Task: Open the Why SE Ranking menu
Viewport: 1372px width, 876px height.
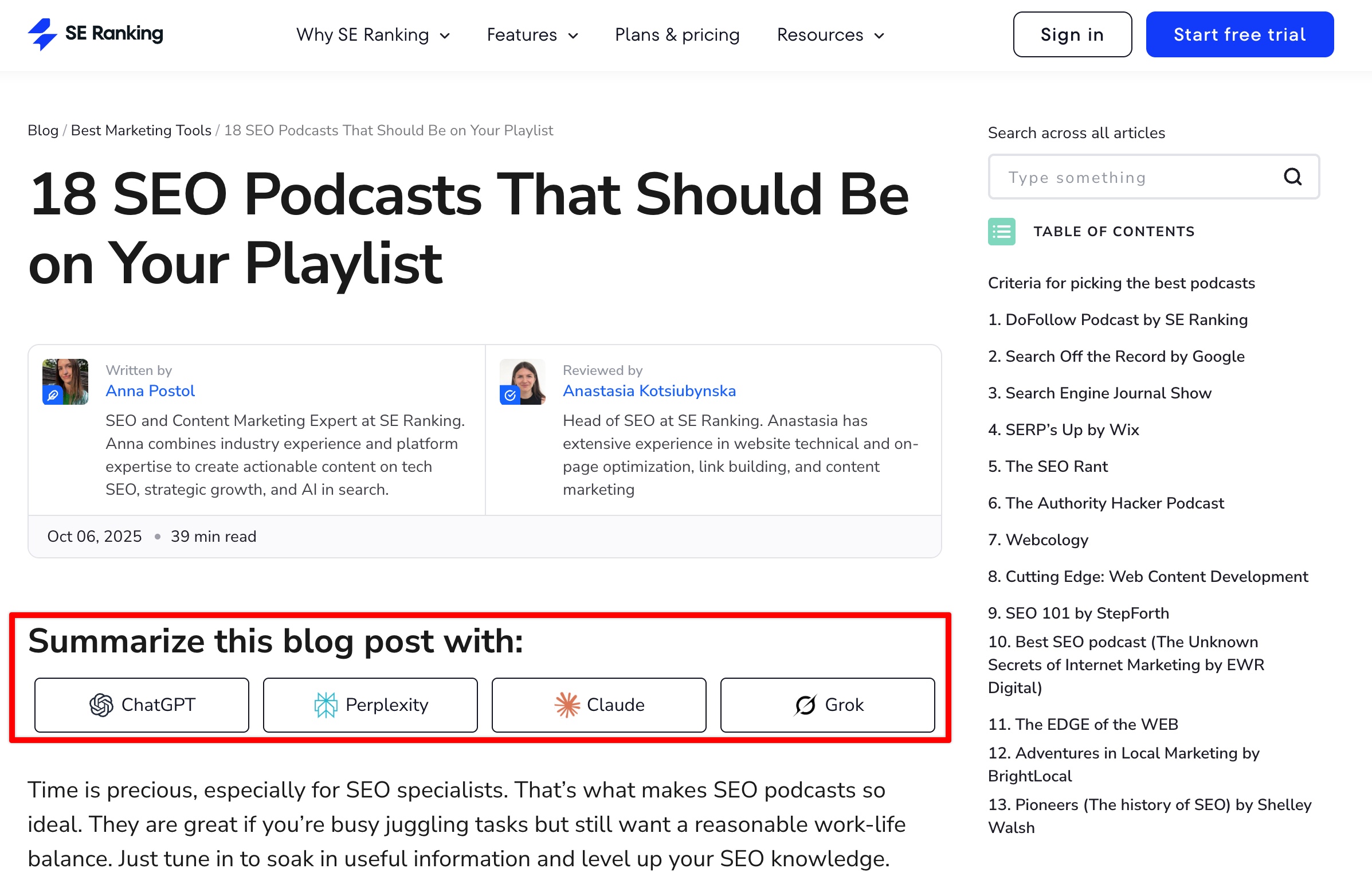Action: point(373,35)
